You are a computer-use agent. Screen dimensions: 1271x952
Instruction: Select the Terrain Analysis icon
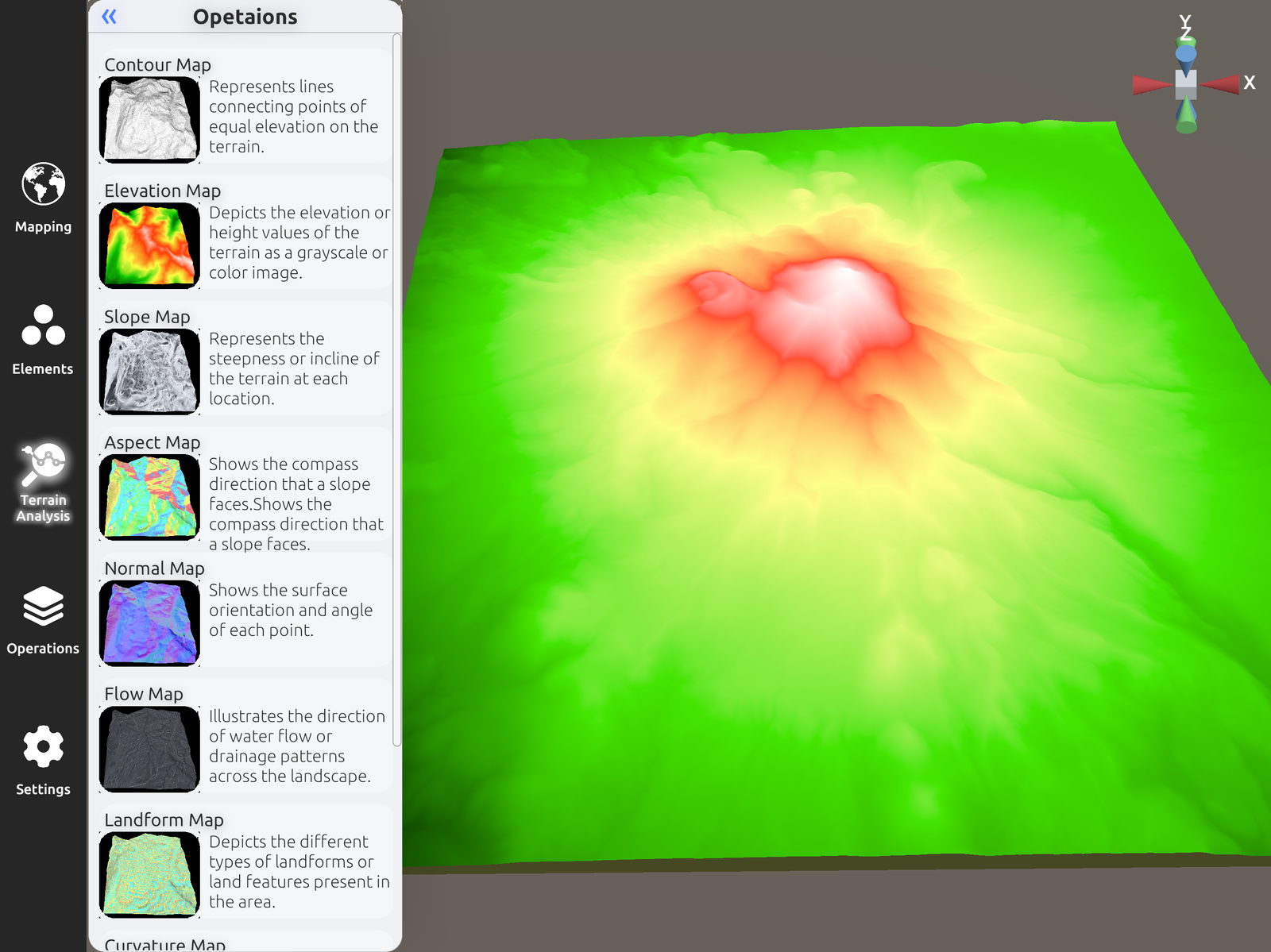click(x=43, y=464)
